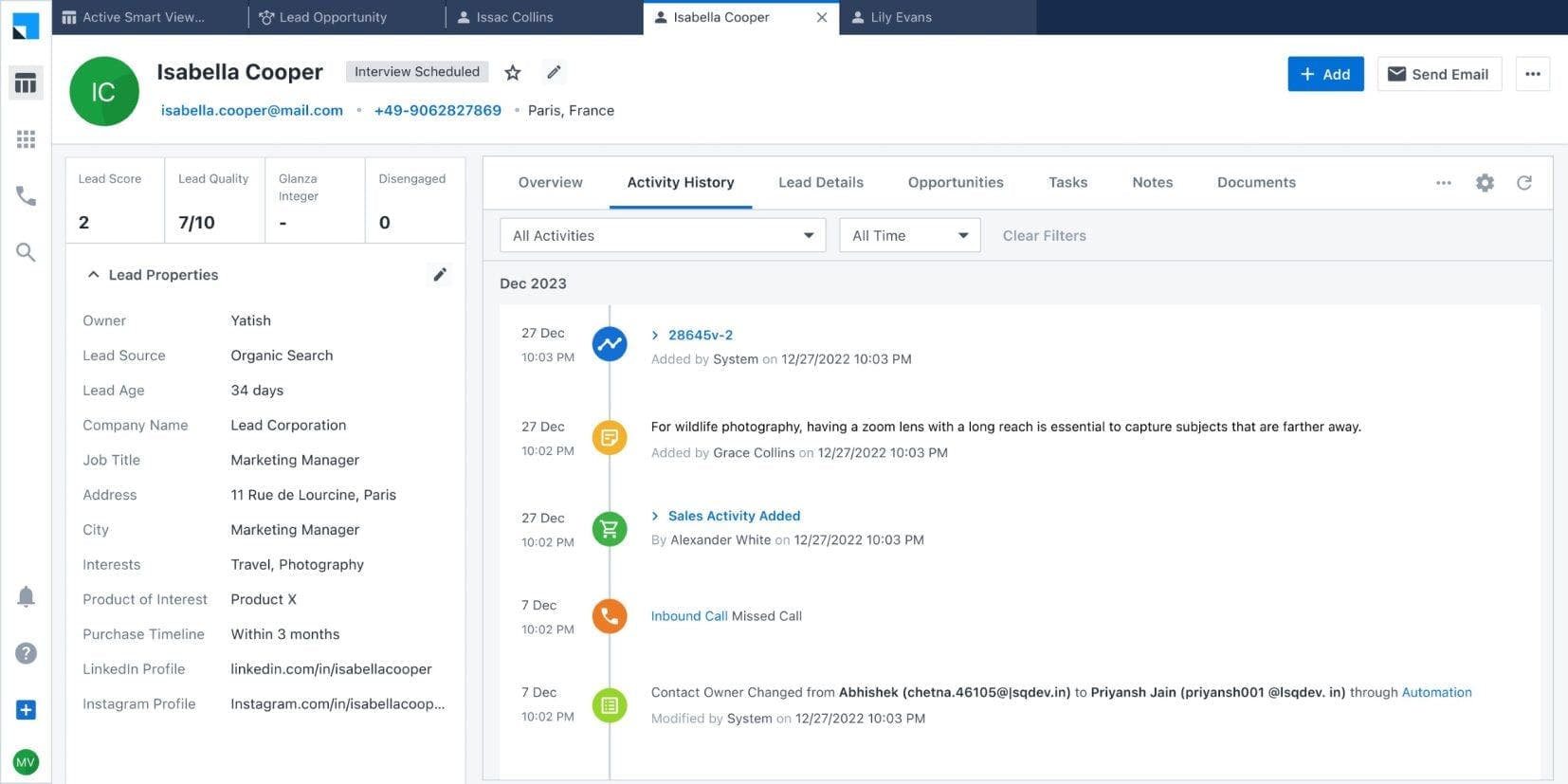Open the Sales Activity Added link

tap(735, 516)
